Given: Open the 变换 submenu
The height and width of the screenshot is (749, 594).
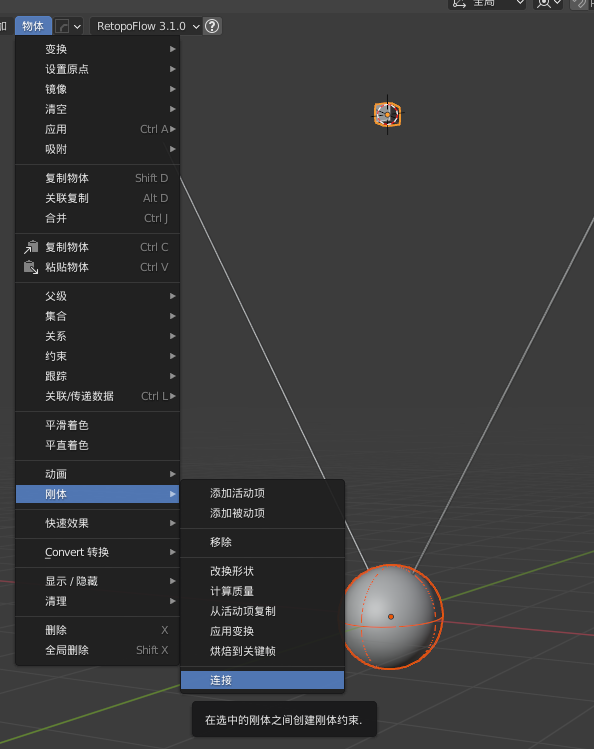Looking at the screenshot, I should click(x=97, y=49).
